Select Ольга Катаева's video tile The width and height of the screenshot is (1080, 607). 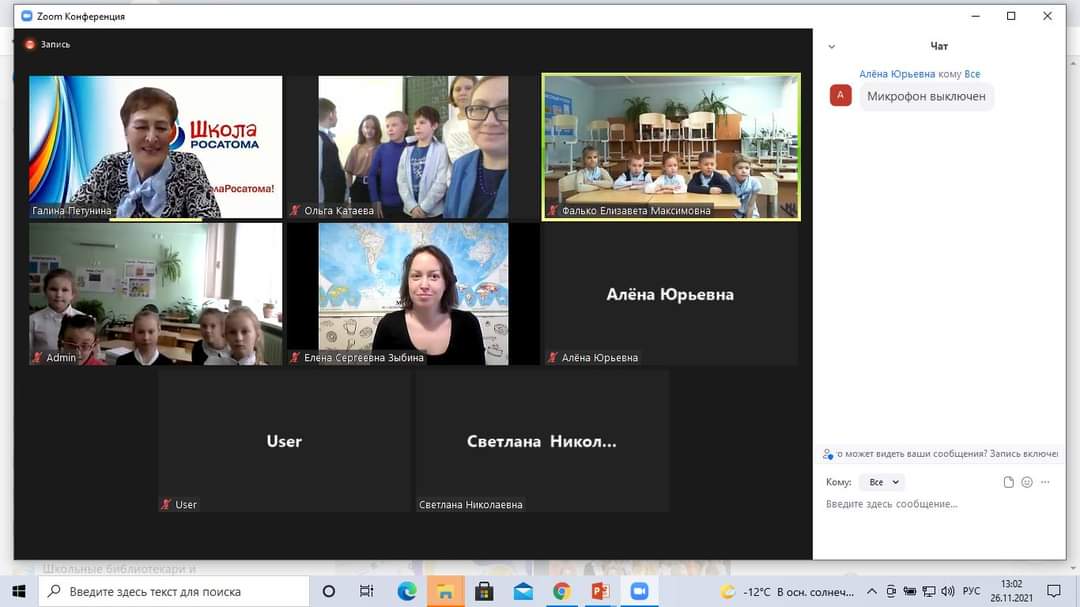pos(413,147)
